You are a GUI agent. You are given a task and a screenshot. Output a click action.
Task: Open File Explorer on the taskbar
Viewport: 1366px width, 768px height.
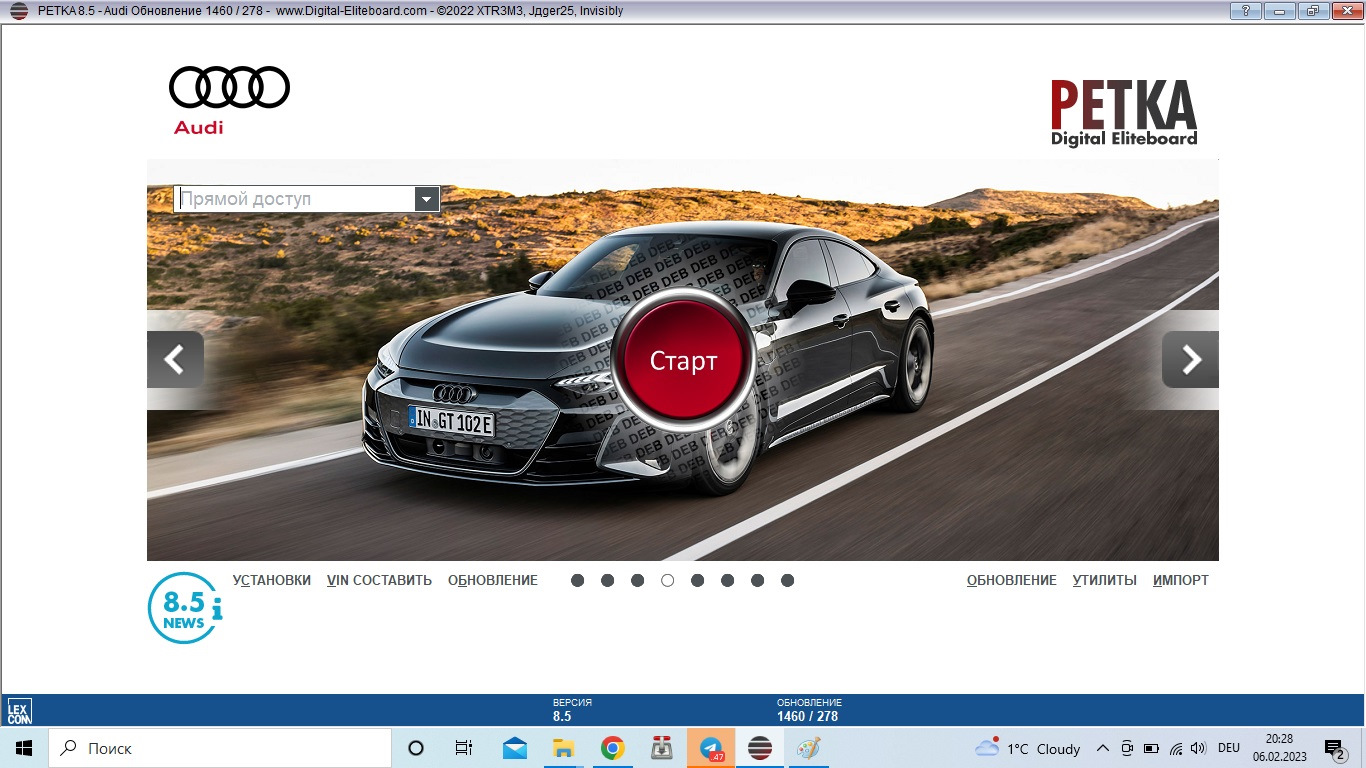pos(564,748)
